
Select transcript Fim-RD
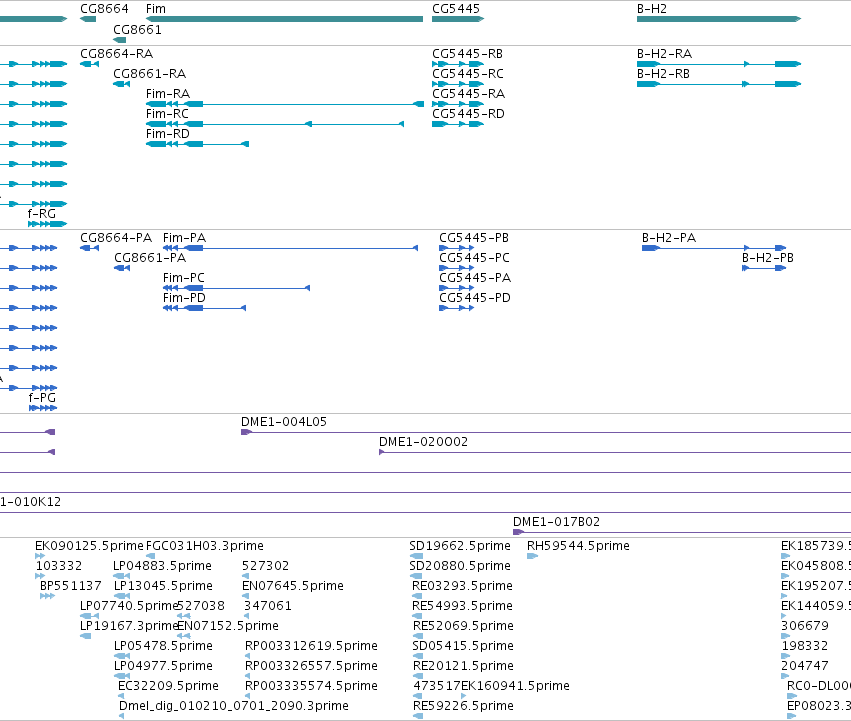pos(168,134)
